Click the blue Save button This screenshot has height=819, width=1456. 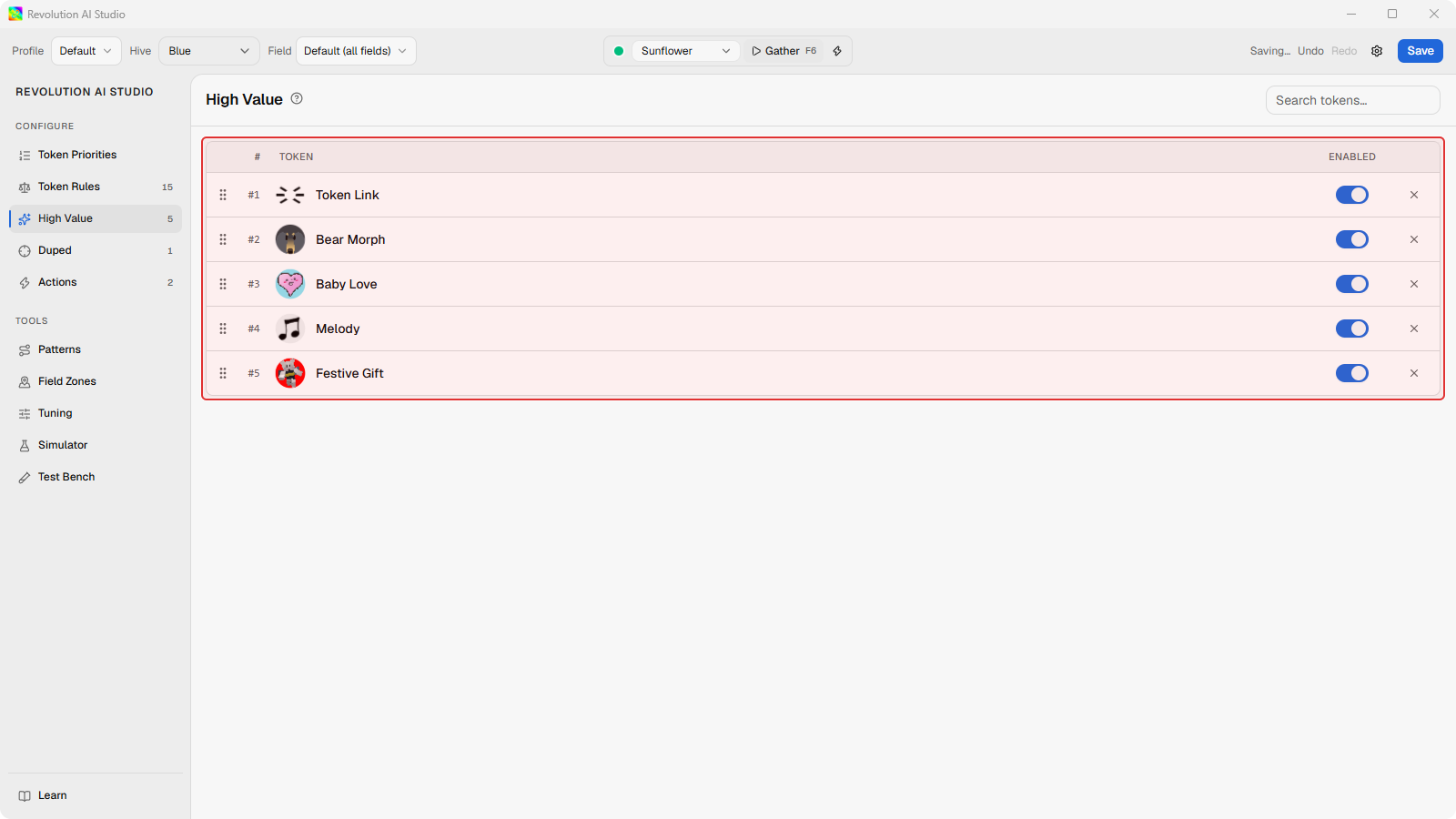[x=1420, y=51]
